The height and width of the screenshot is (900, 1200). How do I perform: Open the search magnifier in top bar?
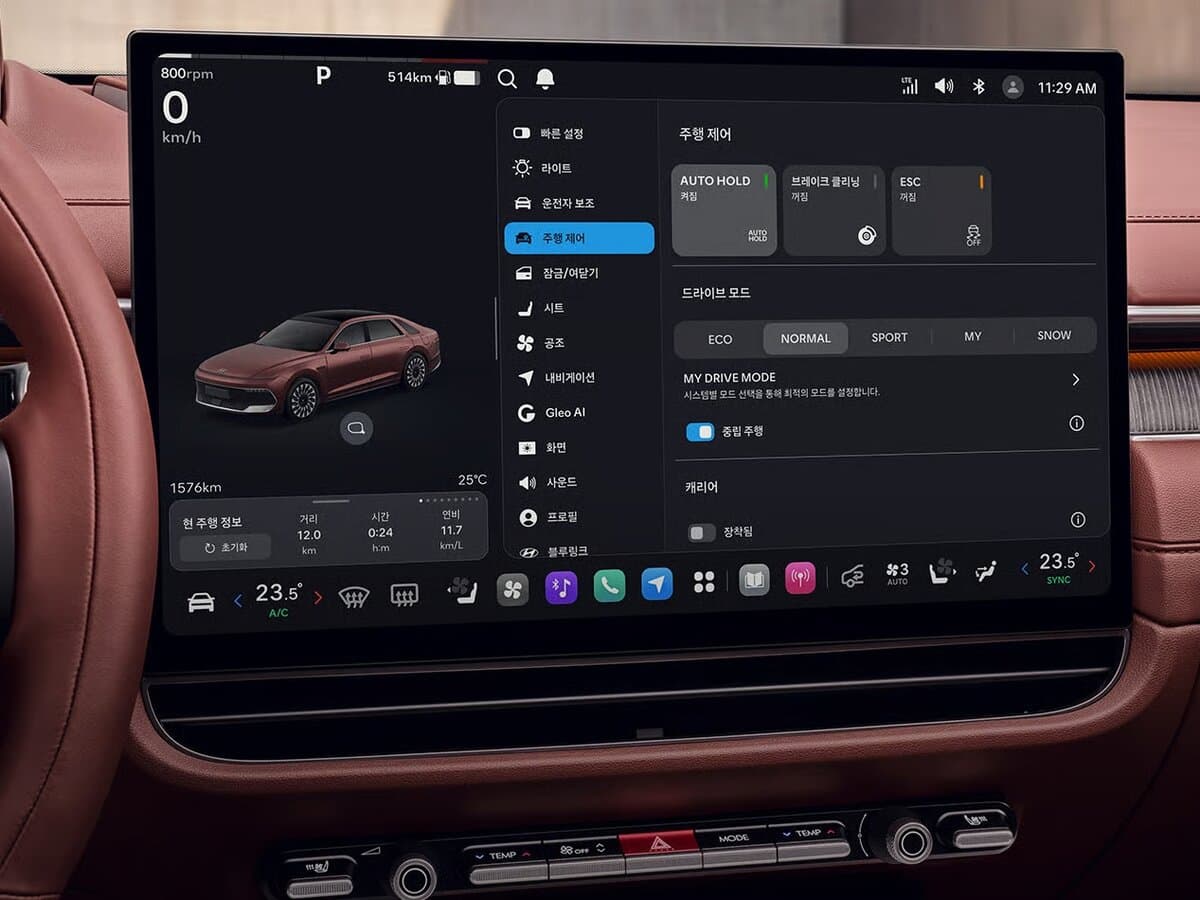[507, 78]
